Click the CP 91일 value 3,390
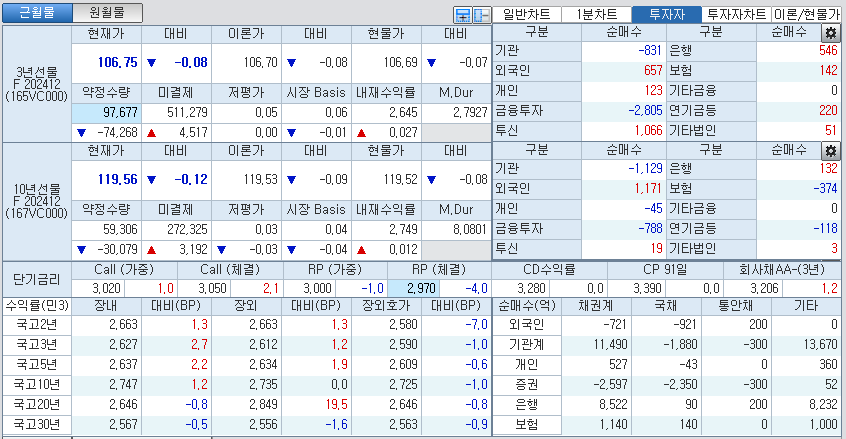 (647, 289)
